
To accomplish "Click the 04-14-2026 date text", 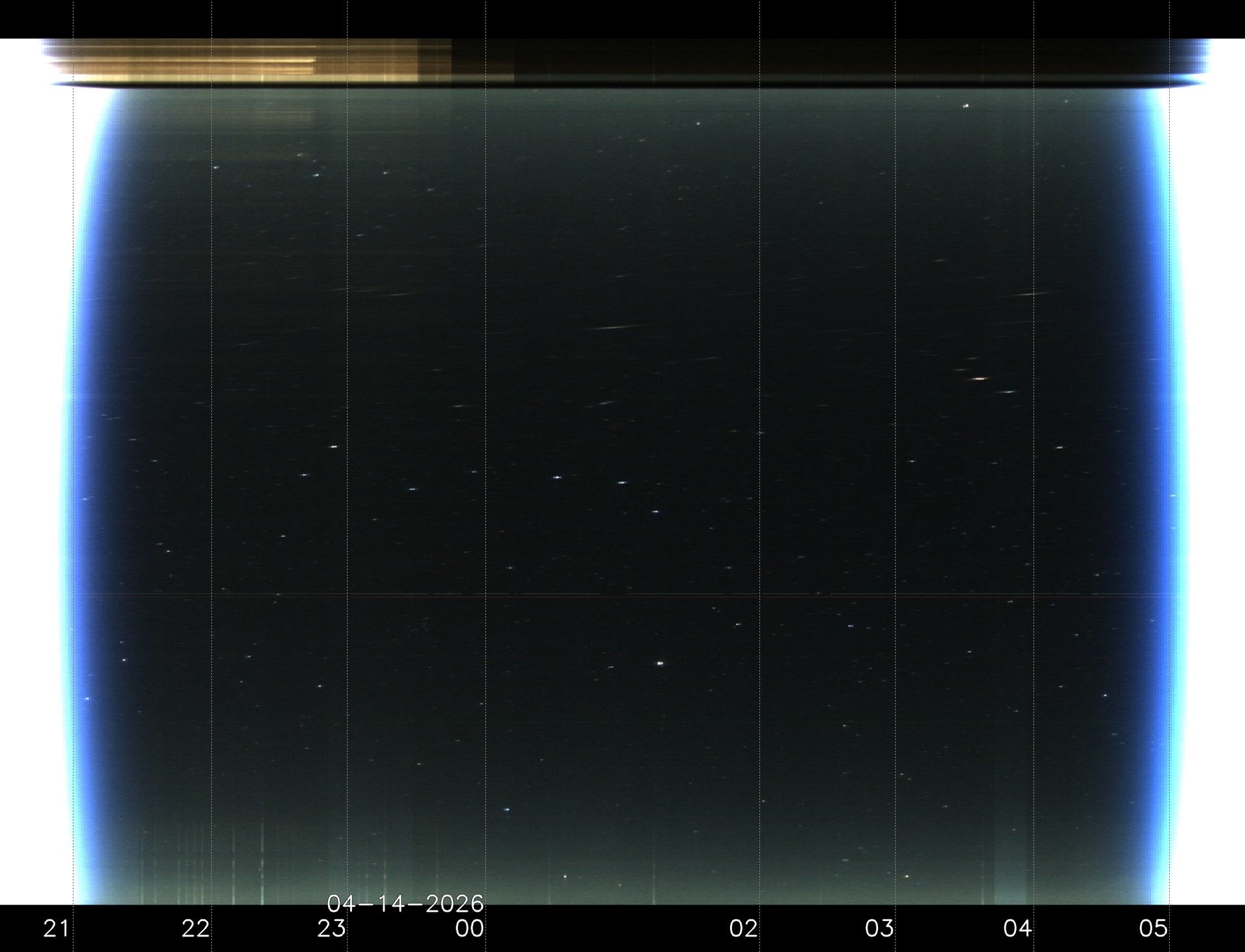I will click(405, 903).
